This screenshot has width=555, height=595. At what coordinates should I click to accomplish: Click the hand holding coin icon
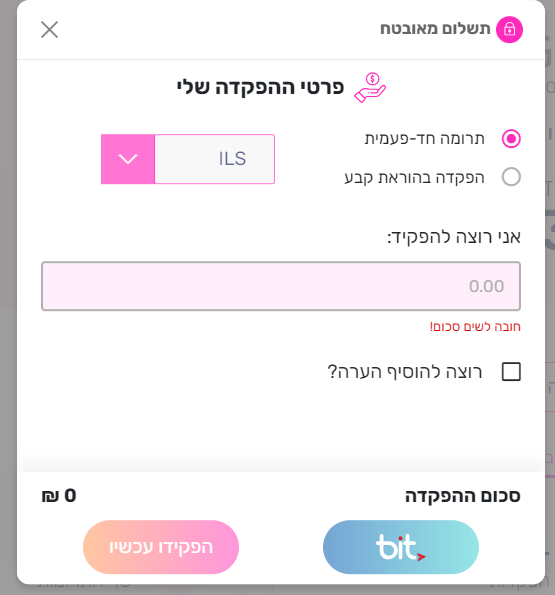(370, 88)
